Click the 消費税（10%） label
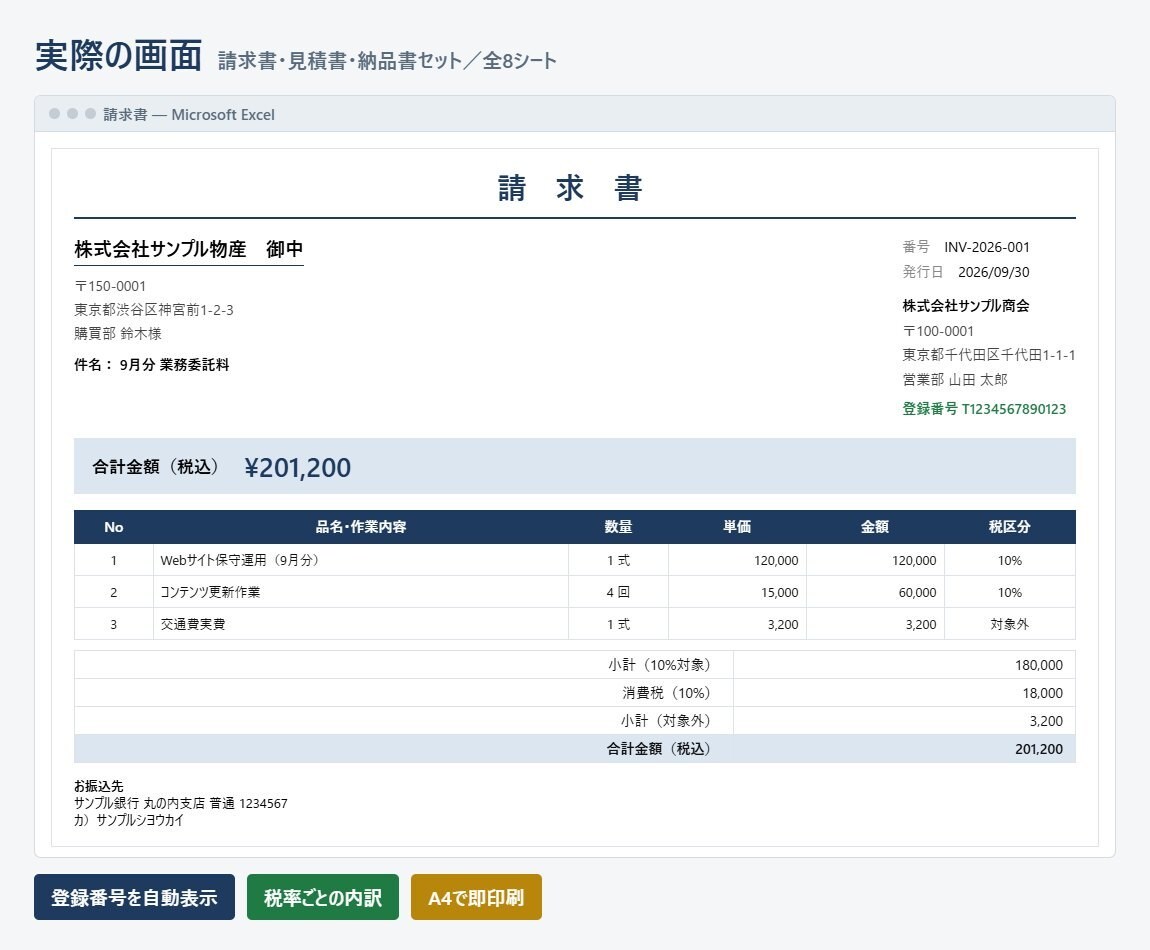 pyautogui.click(x=667, y=693)
